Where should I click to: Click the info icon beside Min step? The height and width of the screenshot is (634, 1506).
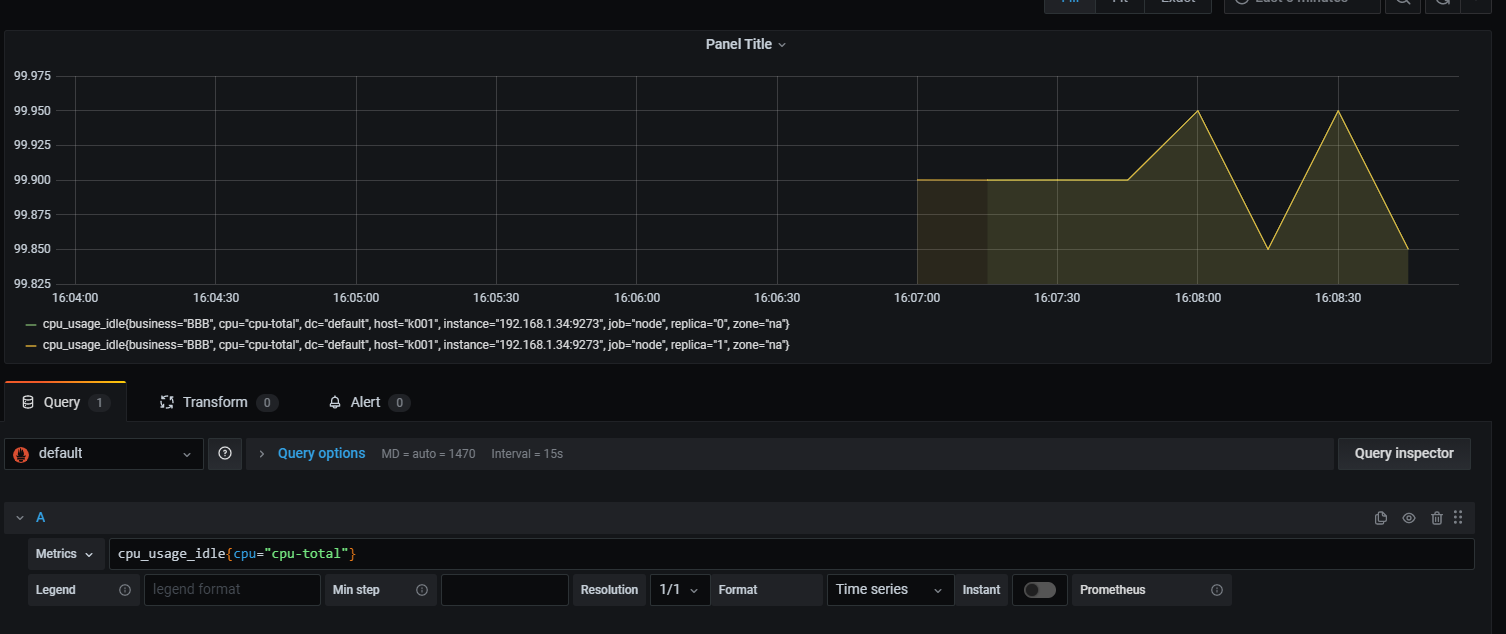[422, 590]
